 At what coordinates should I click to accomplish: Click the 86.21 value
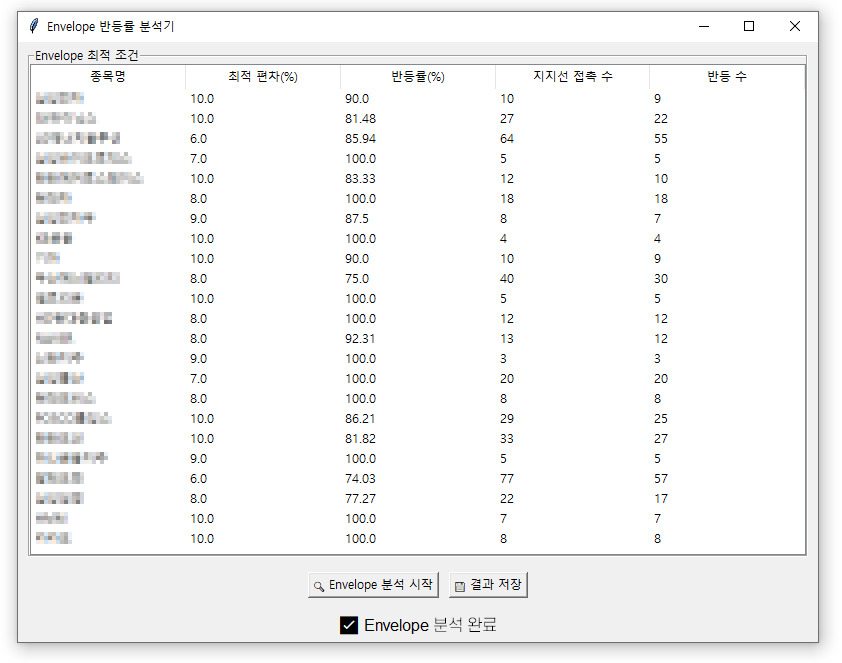(x=360, y=419)
